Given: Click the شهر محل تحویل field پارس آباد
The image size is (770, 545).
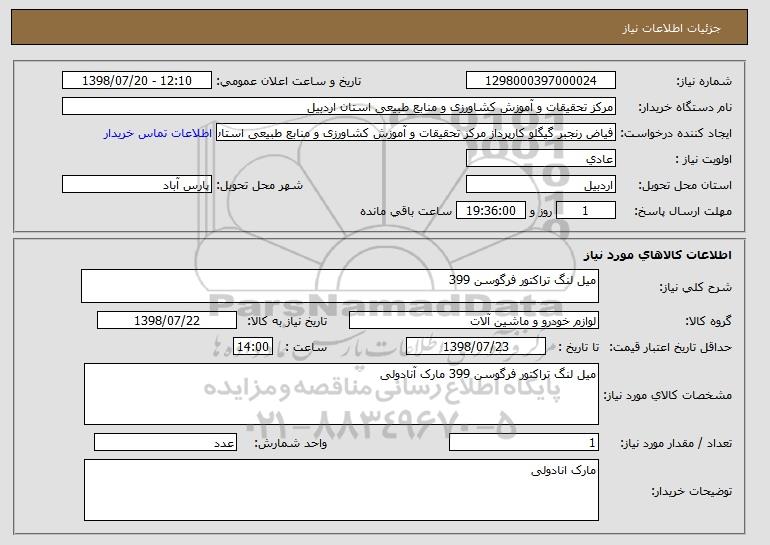Looking at the screenshot, I should coord(137,185).
